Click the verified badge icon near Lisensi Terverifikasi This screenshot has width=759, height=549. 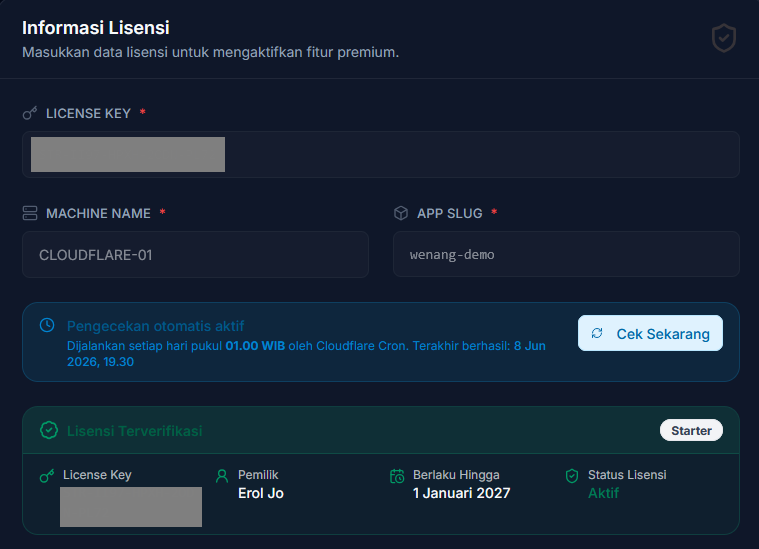[49, 430]
